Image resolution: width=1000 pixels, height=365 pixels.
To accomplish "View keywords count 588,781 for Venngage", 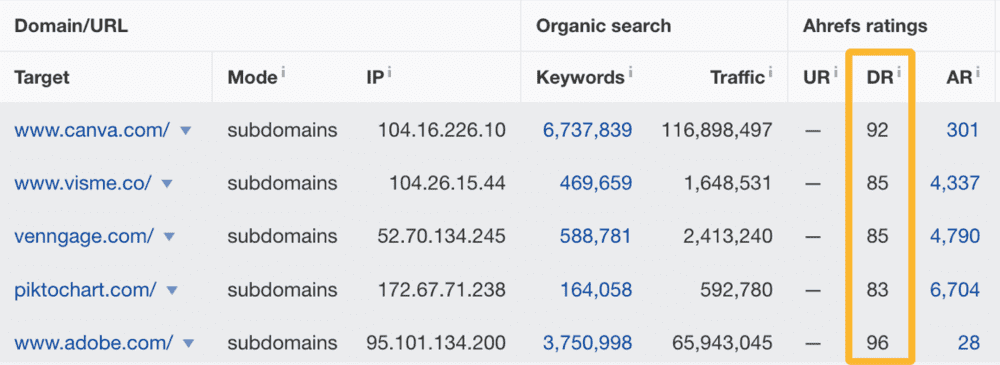I will pyautogui.click(x=596, y=236).
